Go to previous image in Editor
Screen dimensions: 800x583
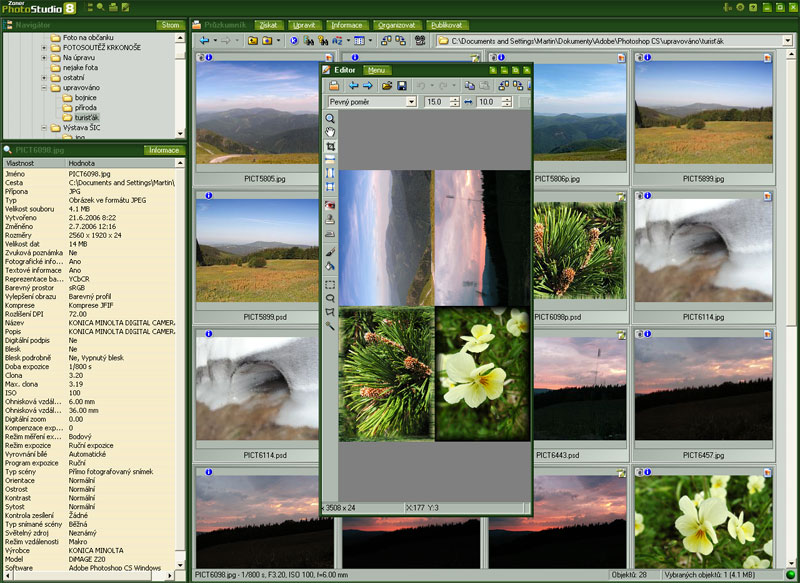(x=353, y=86)
